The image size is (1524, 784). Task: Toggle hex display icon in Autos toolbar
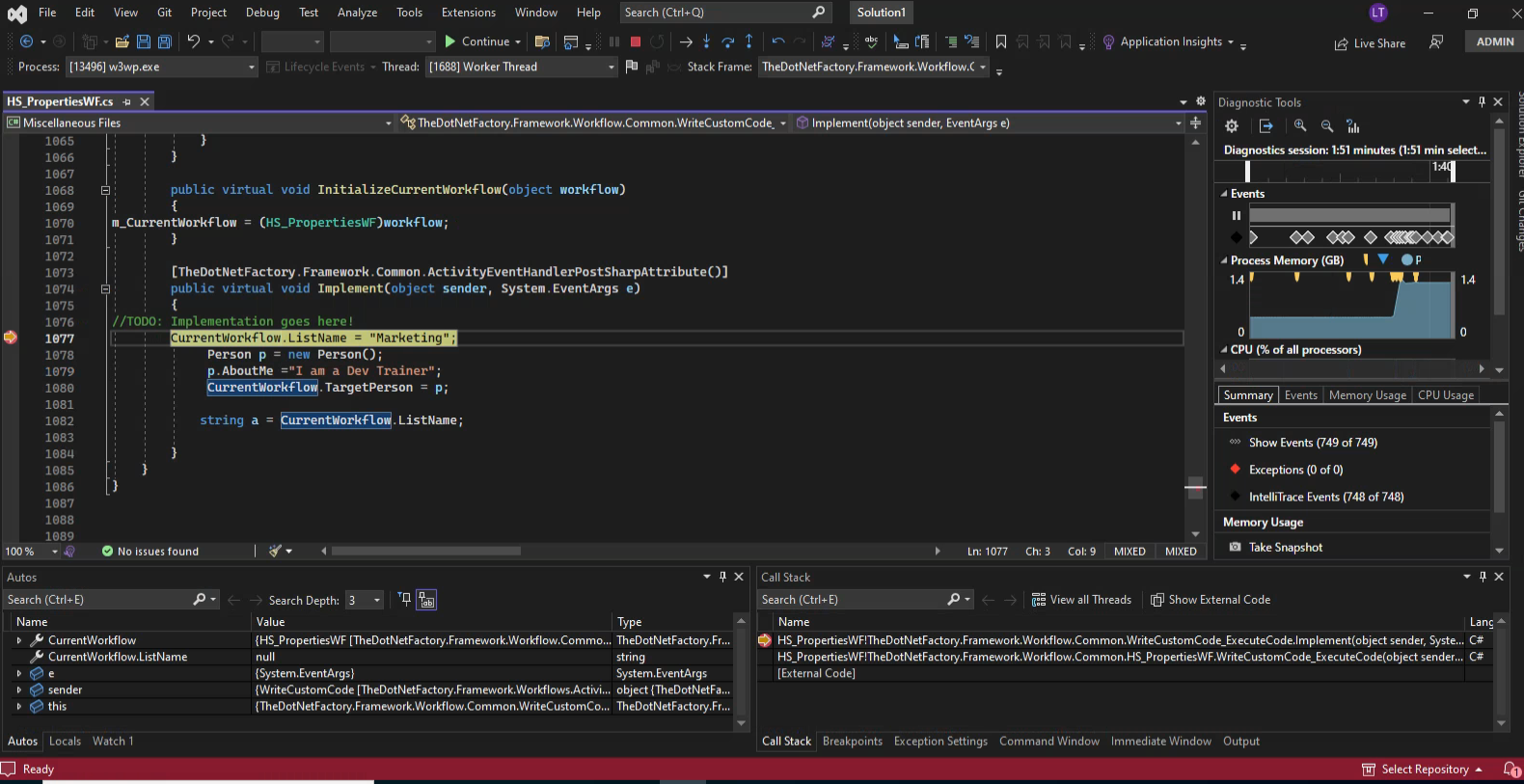click(426, 600)
